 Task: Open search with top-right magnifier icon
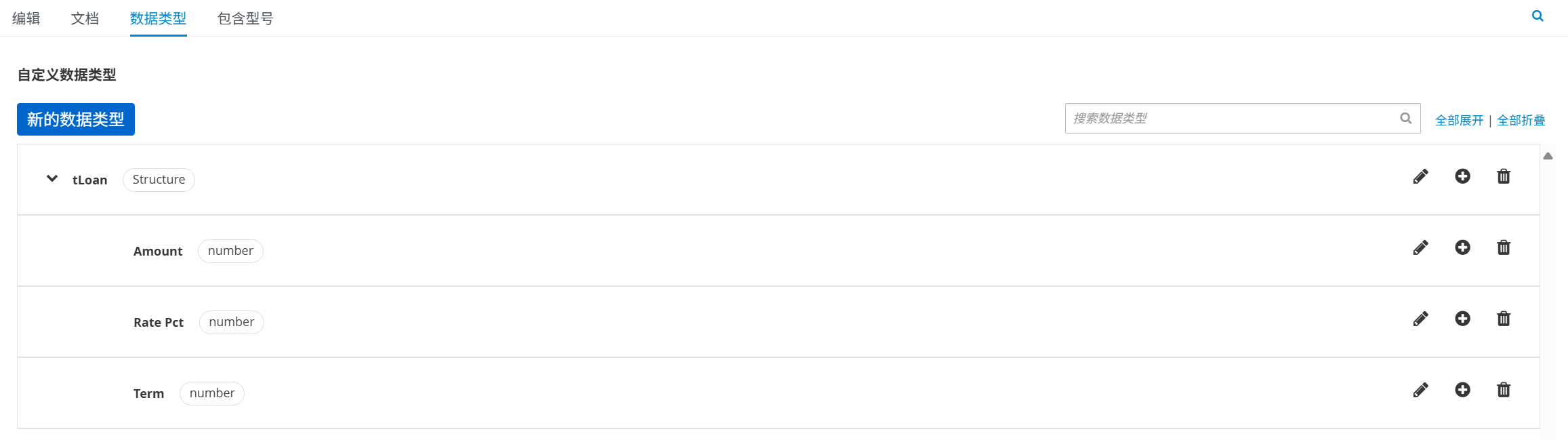point(1538,16)
